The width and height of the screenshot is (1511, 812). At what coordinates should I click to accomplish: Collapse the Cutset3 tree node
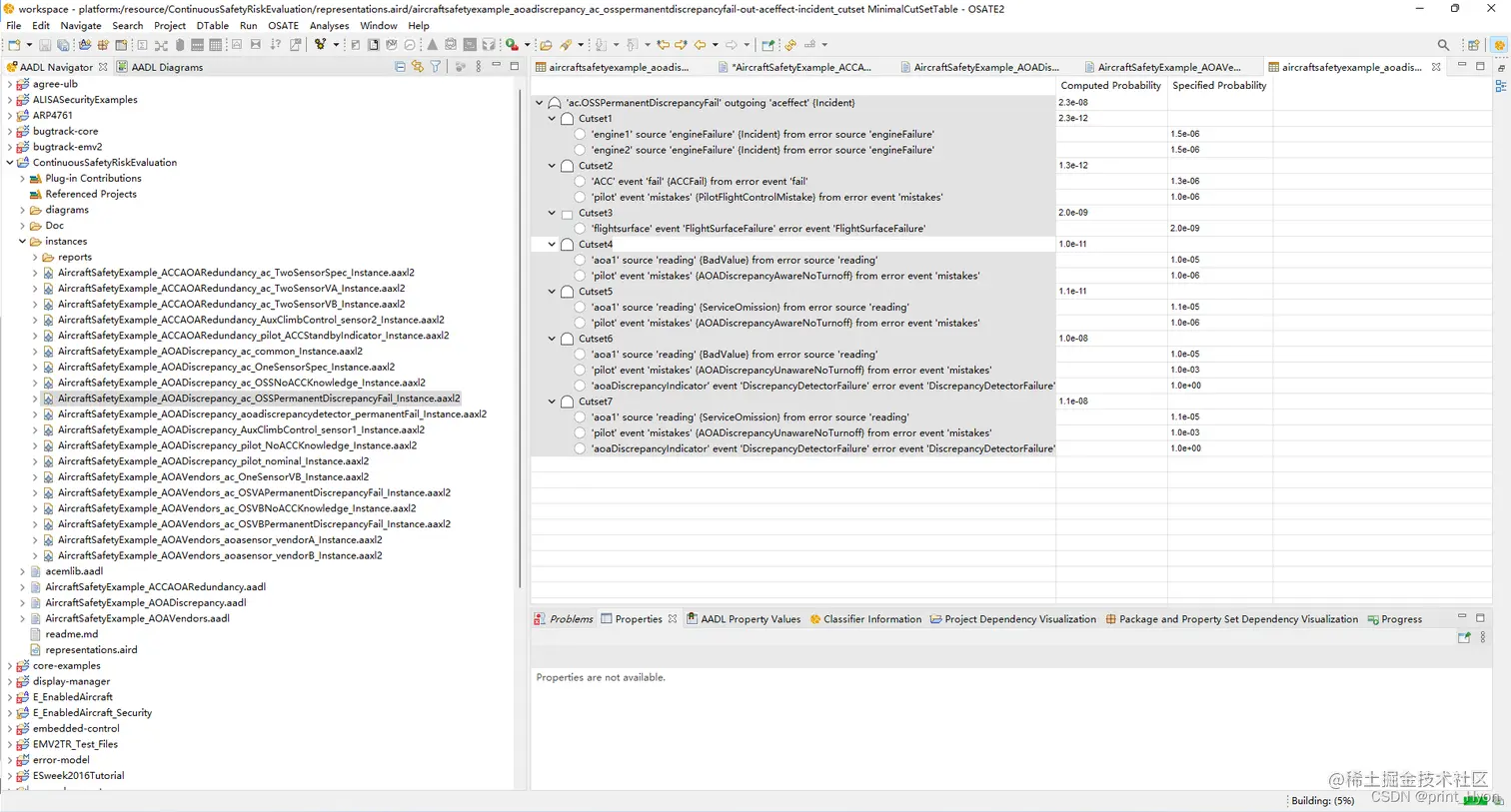click(x=552, y=213)
